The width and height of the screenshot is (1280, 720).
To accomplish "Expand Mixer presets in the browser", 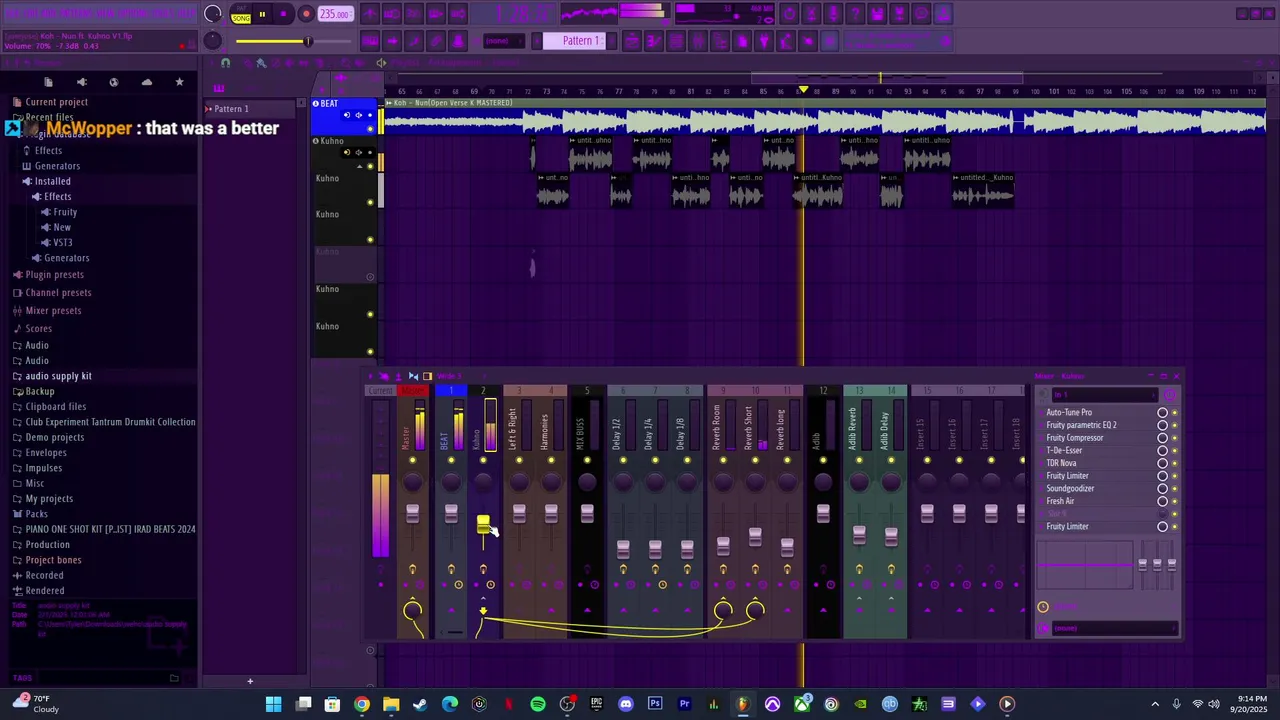I will (x=53, y=311).
